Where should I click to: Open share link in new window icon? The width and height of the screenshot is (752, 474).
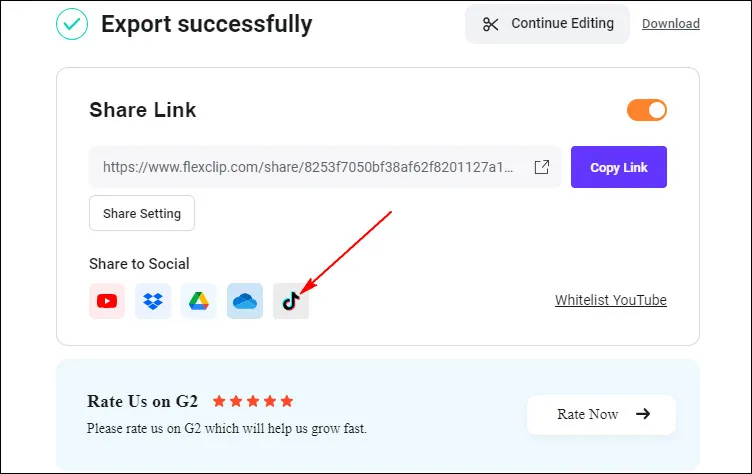click(x=541, y=167)
